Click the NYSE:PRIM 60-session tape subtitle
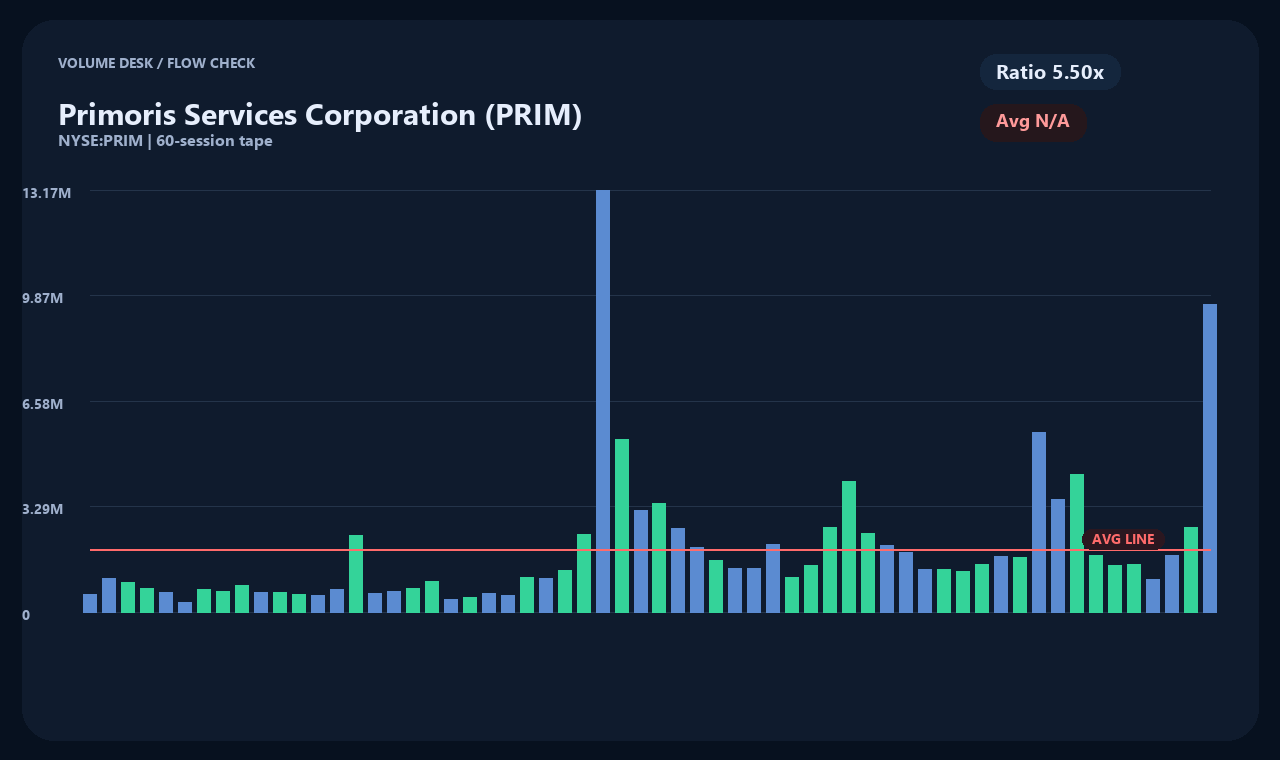 [165, 141]
